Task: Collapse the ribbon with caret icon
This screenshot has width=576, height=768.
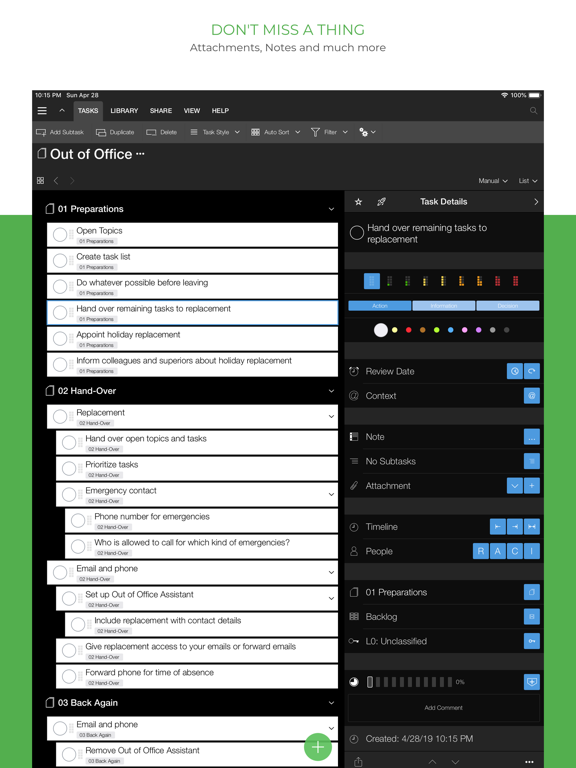Action: pos(62,111)
